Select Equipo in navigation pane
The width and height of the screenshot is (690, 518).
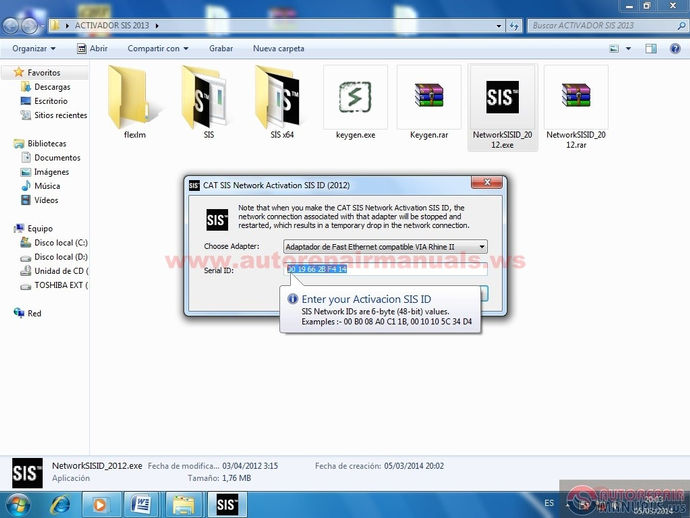(40, 228)
